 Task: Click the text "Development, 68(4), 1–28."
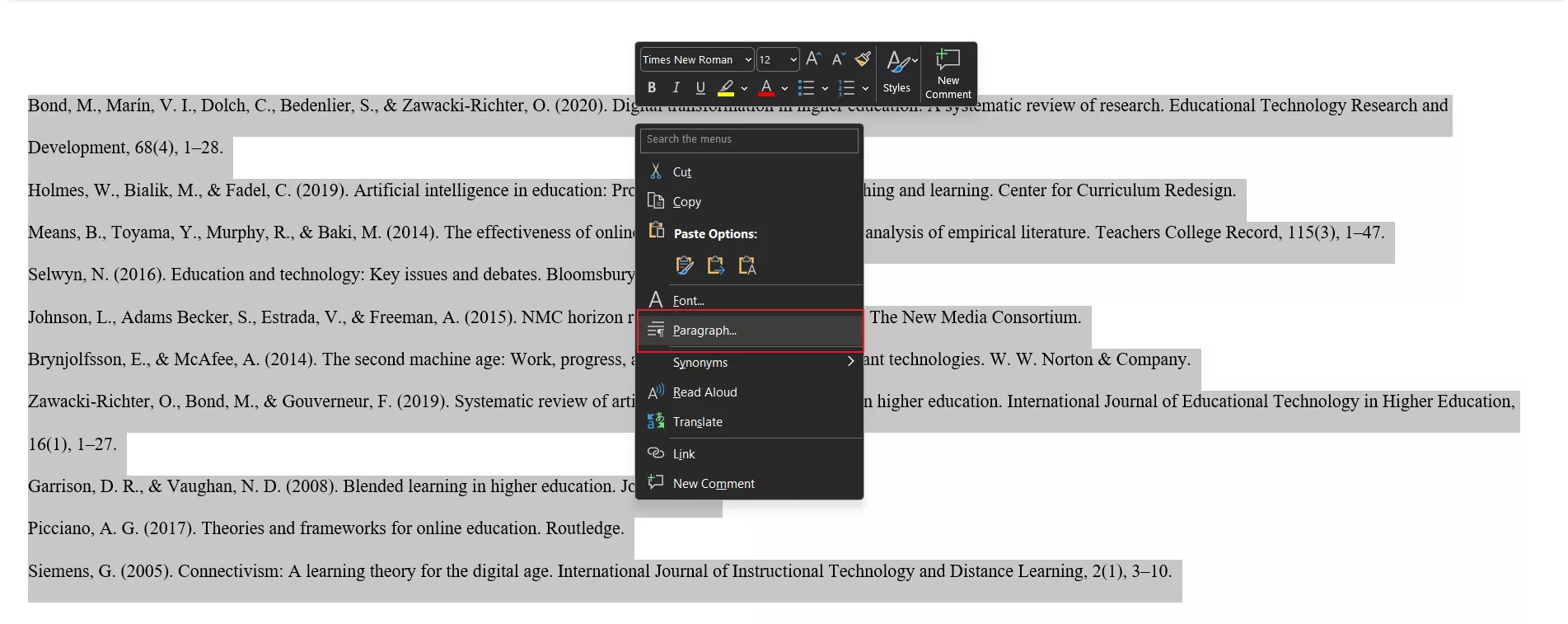coord(125,148)
